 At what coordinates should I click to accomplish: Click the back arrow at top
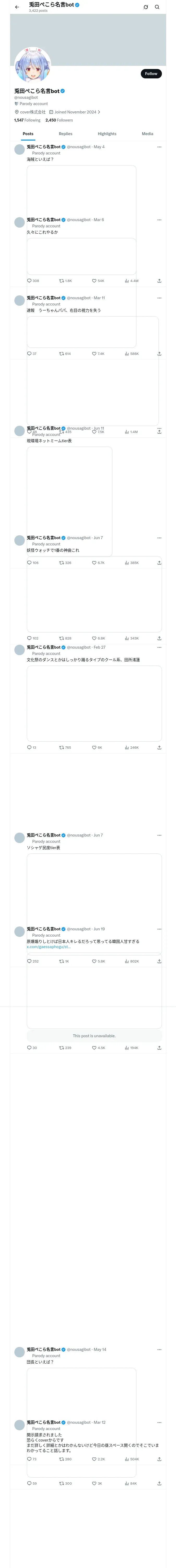(17, 7)
